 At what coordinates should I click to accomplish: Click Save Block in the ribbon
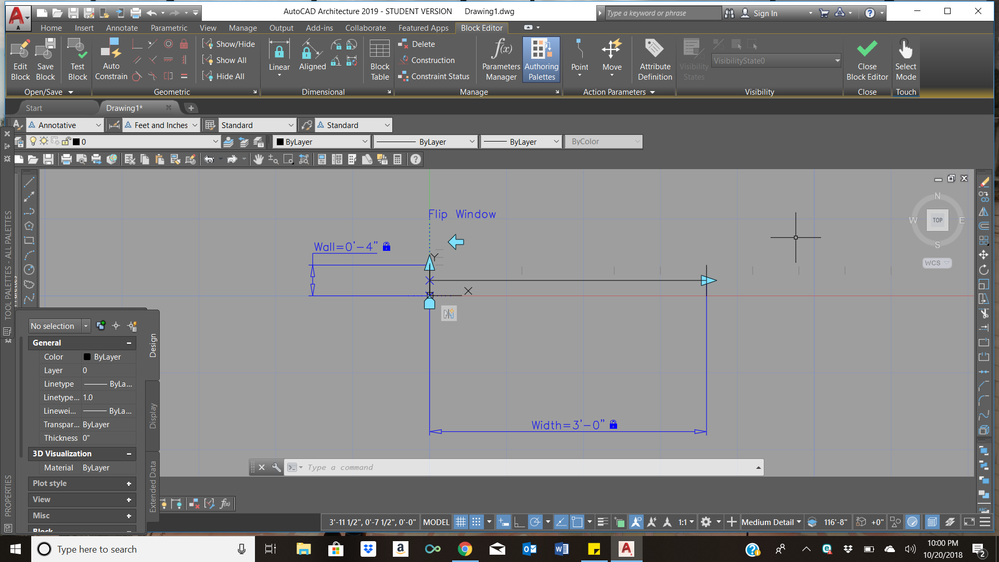point(45,60)
